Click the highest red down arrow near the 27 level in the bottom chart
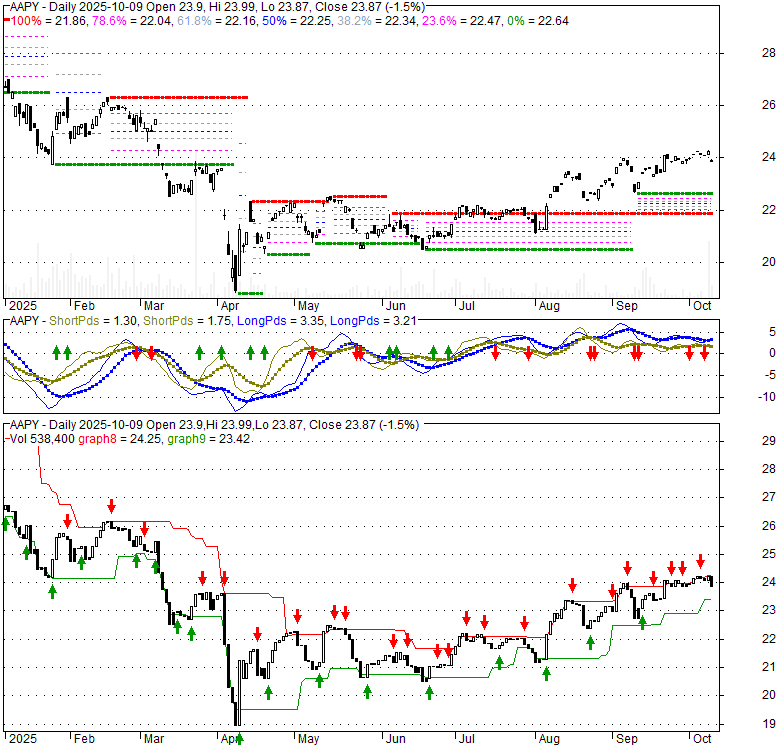780x745 pixels. [x=111, y=506]
